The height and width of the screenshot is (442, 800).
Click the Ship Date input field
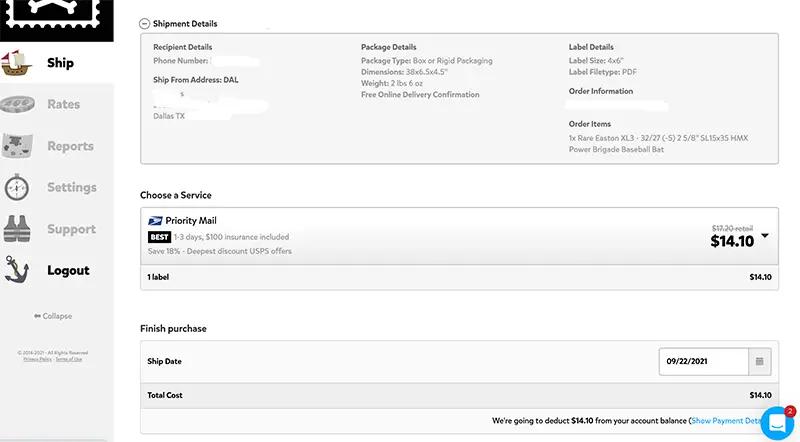tap(704, 361)
